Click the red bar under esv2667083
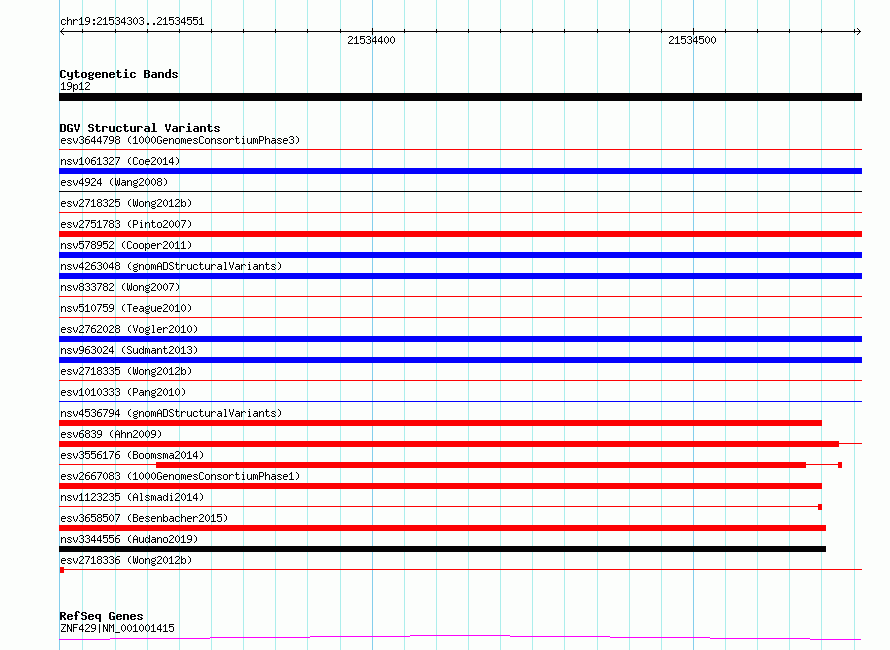Viewport: 890px width, 650px height. coord(440,486)
